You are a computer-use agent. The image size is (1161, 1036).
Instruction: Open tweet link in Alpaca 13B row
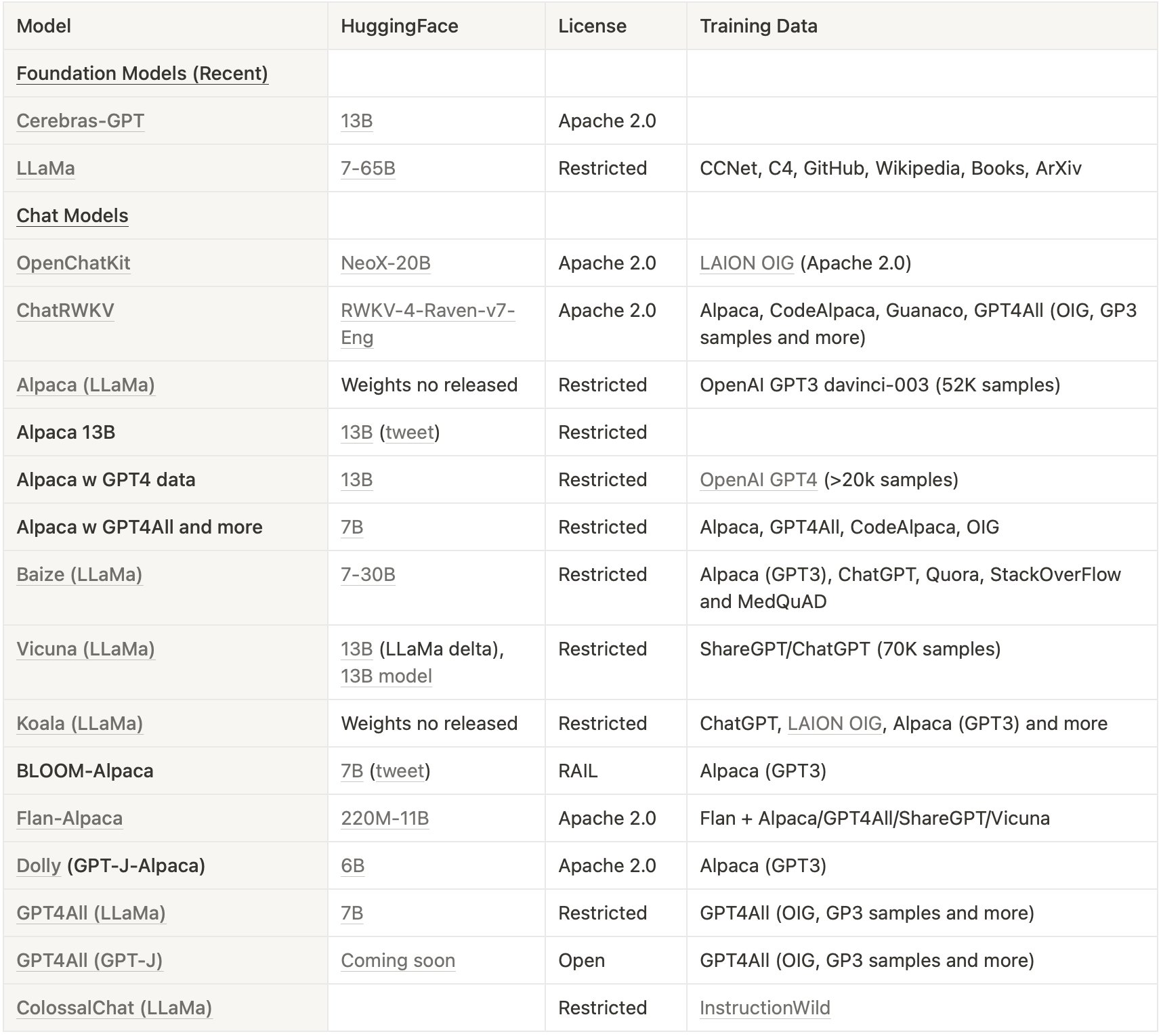click(x=410, y=432)
